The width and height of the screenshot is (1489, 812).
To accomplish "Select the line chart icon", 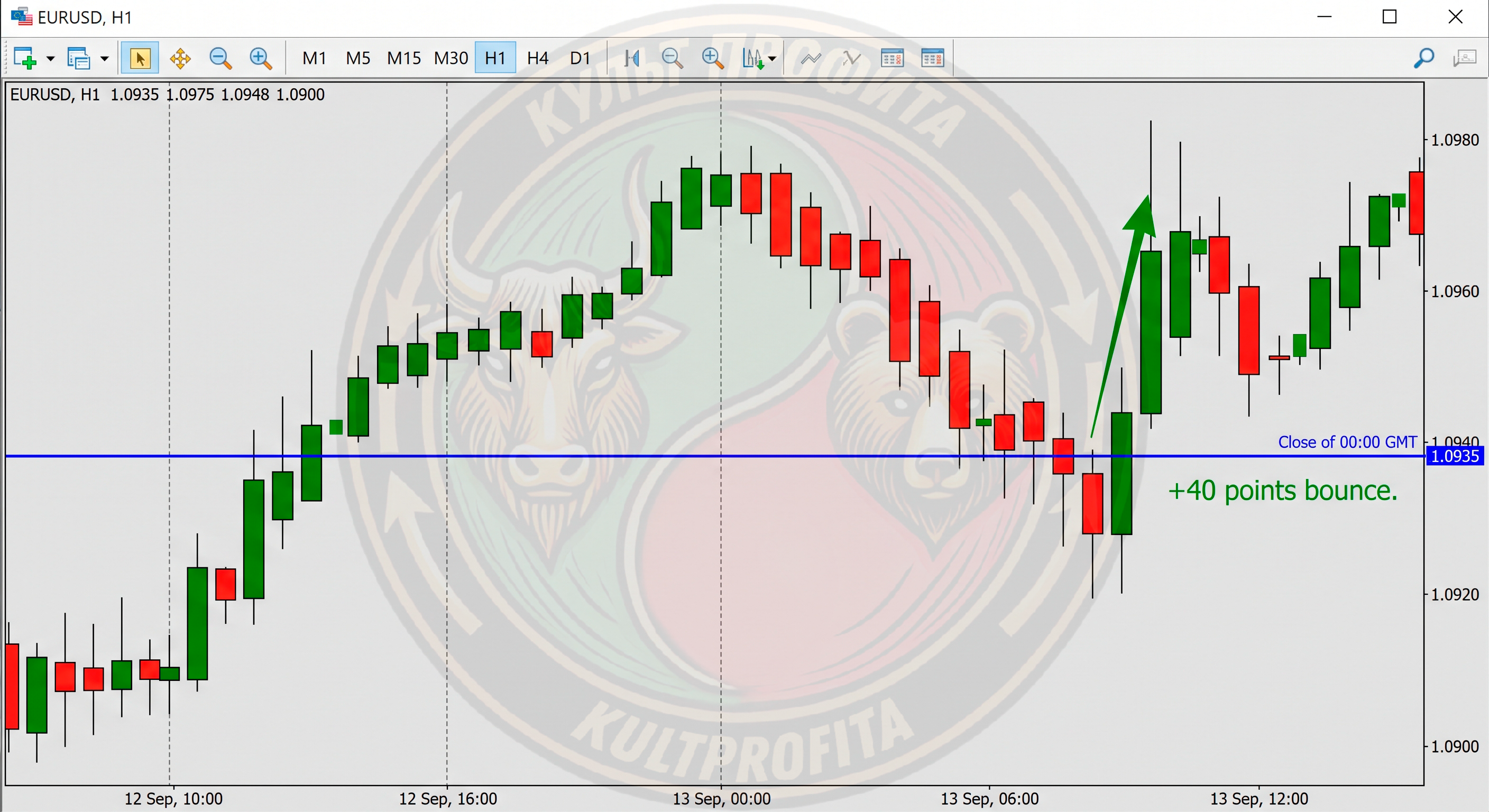I will [x=811, y=58].
